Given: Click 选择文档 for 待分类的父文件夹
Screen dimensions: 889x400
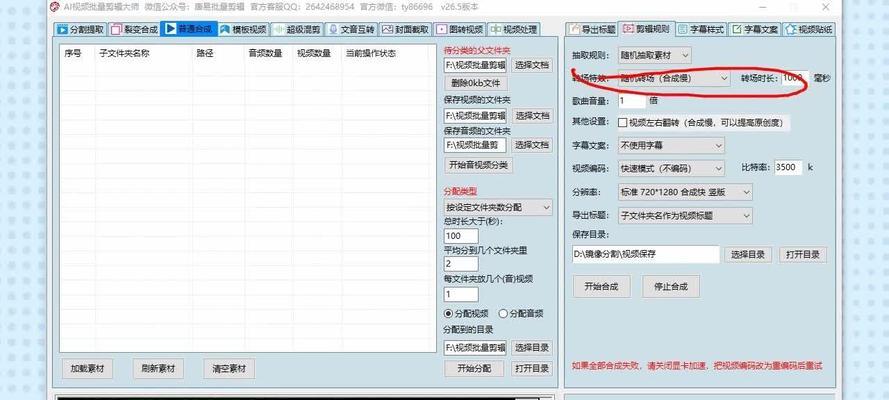Looking at the screenshot, I should point(532,66).
